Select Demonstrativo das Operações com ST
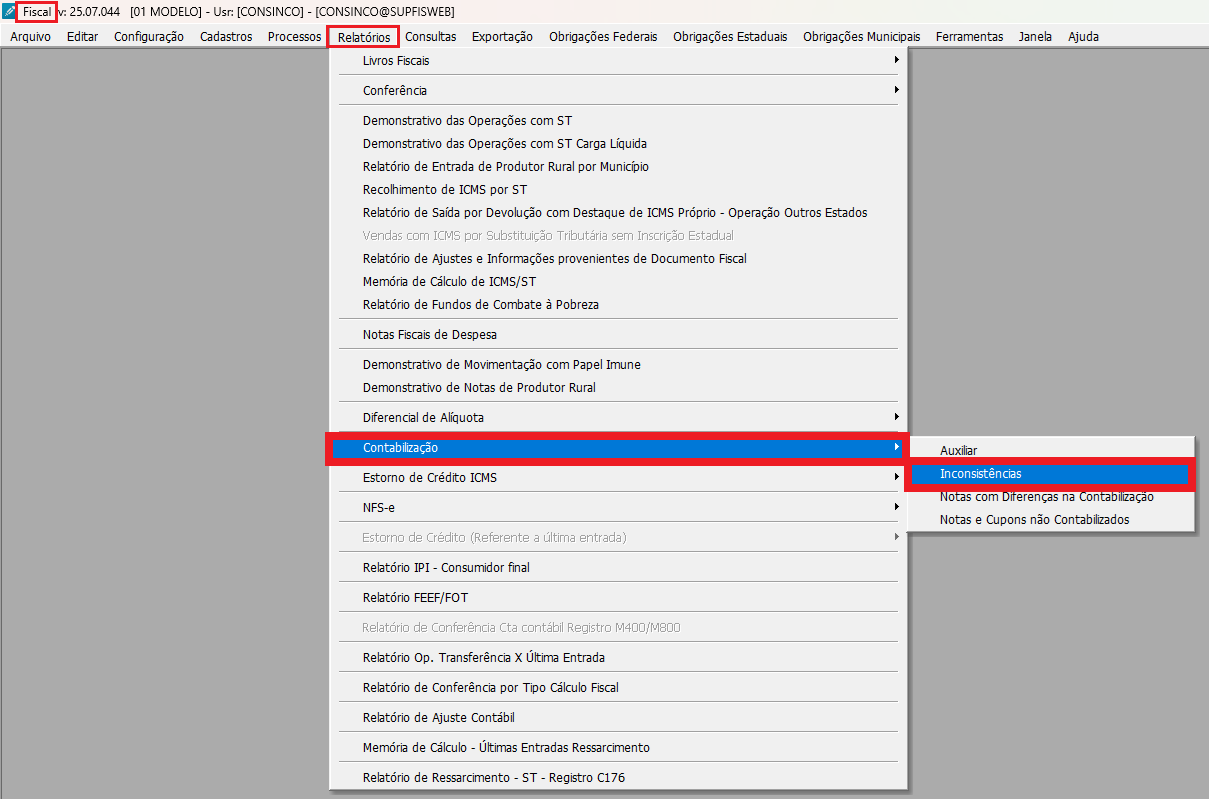 click(x=618, y=121)
